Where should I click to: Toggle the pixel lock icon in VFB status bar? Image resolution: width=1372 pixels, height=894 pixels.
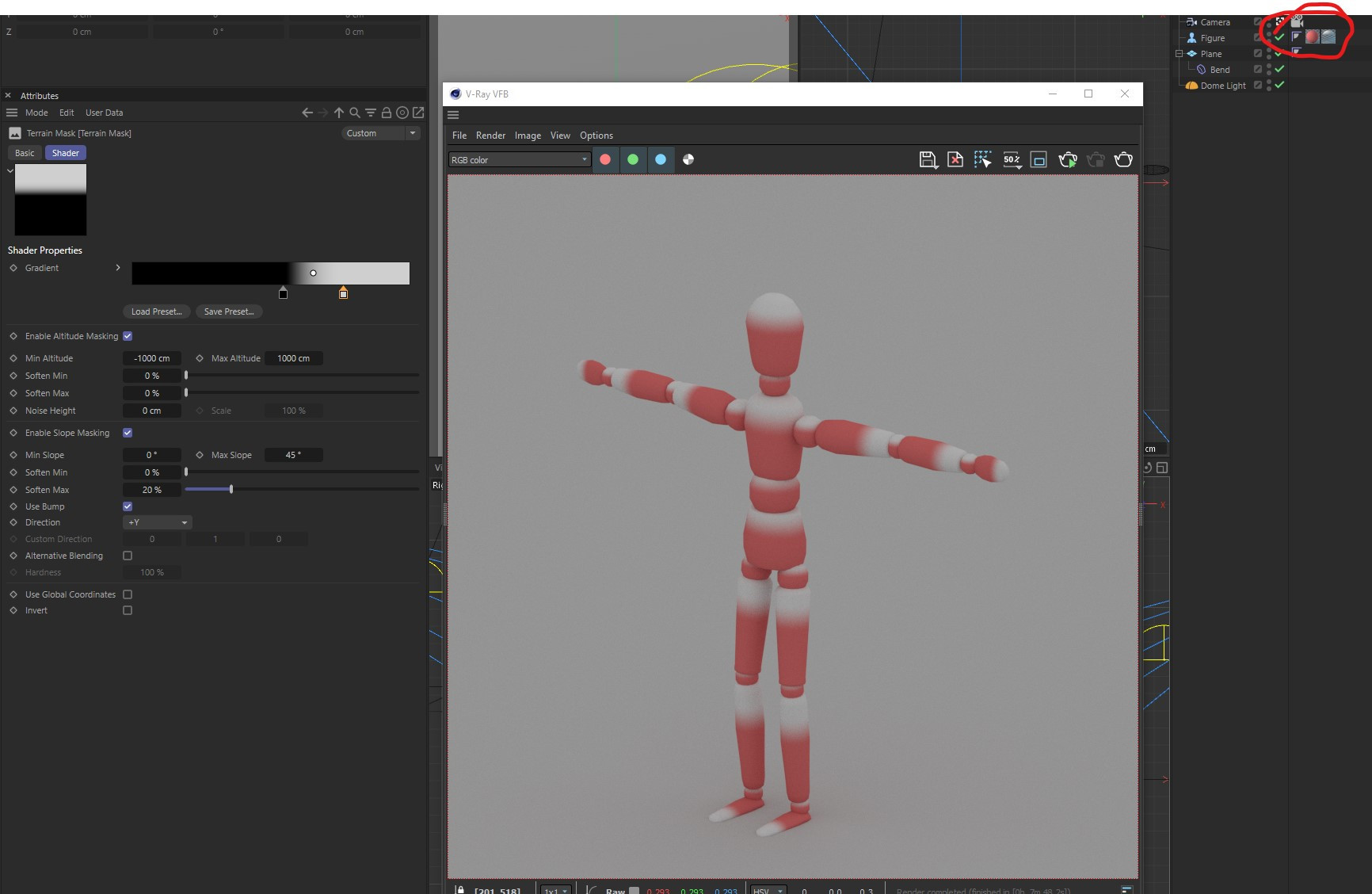(x=460, y=890)
